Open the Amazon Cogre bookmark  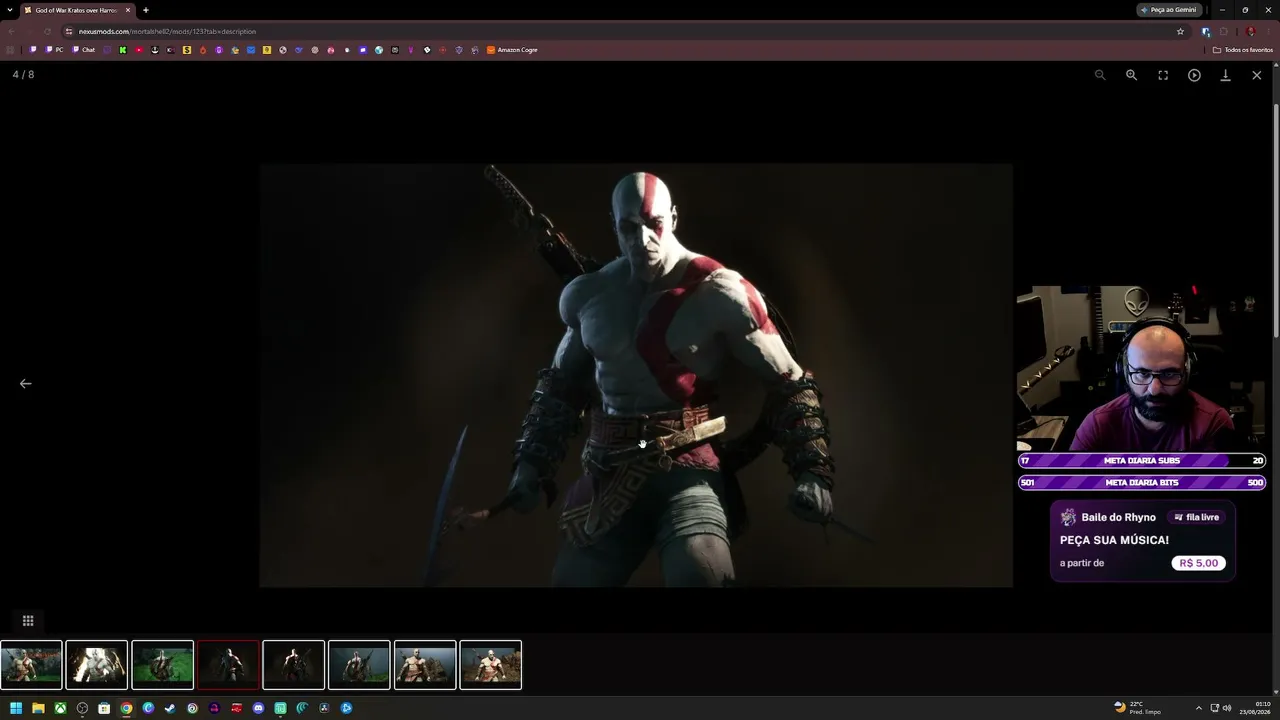click(512, 50)
